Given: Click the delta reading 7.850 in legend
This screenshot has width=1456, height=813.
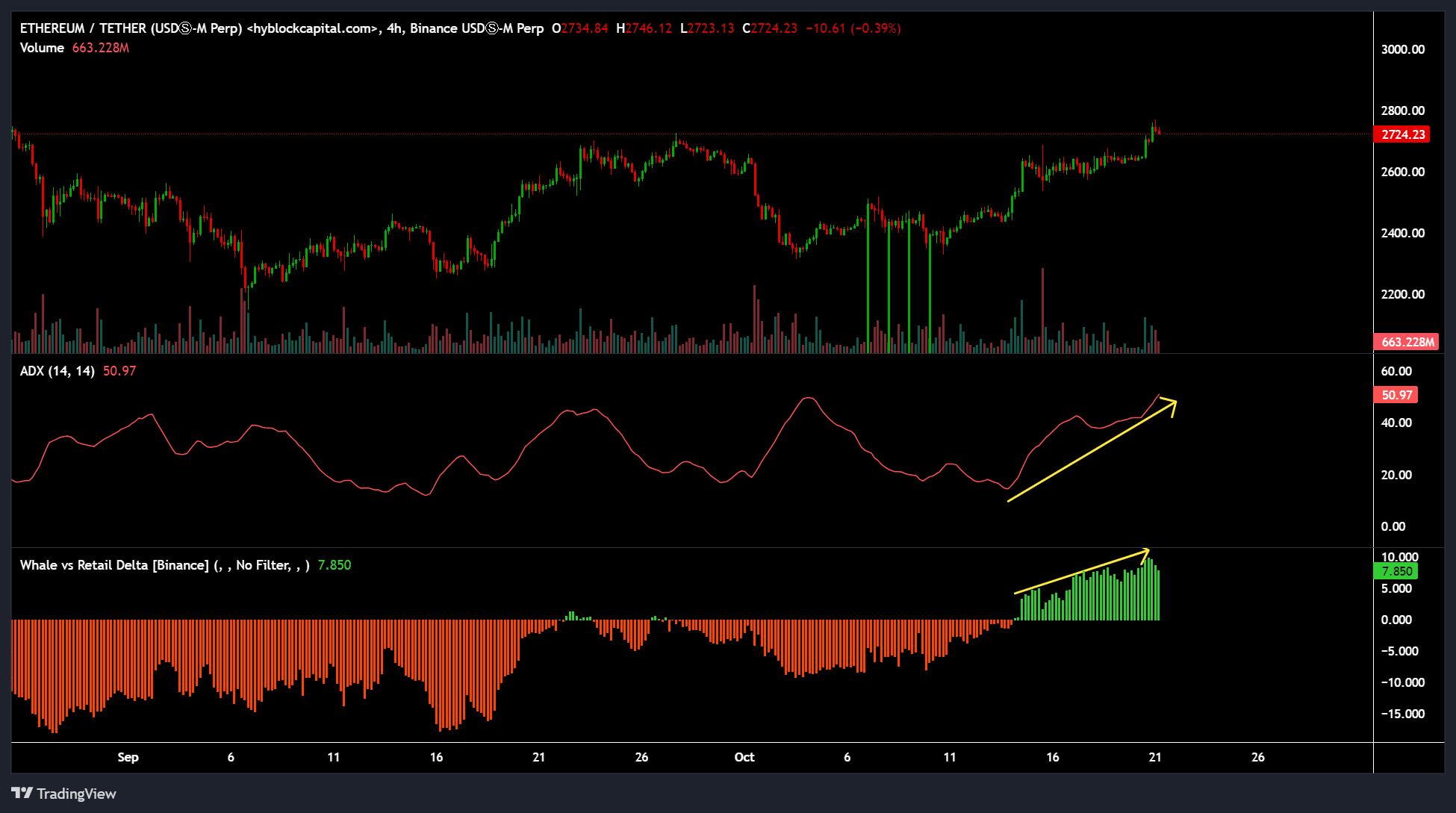Looking at the screenshot, I should 335,565.
